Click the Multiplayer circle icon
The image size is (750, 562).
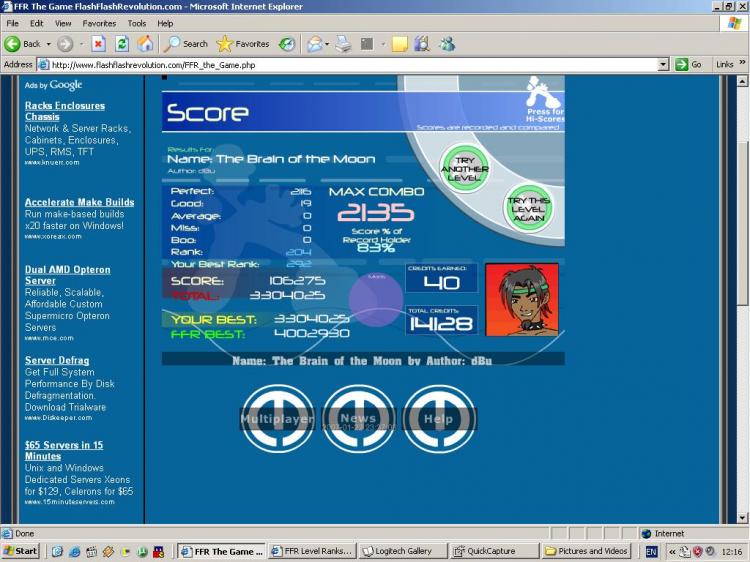point(277,419)
